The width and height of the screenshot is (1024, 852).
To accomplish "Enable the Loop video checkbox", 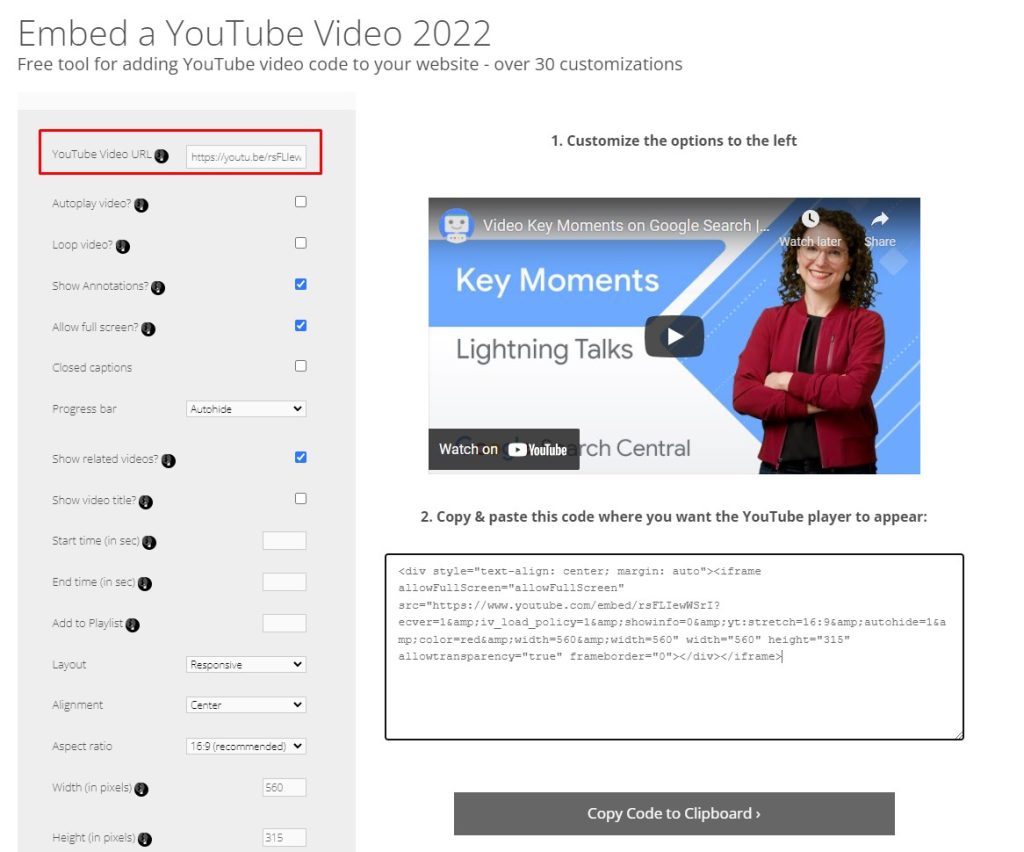I will pyautogui.click(x=300, y=243).
